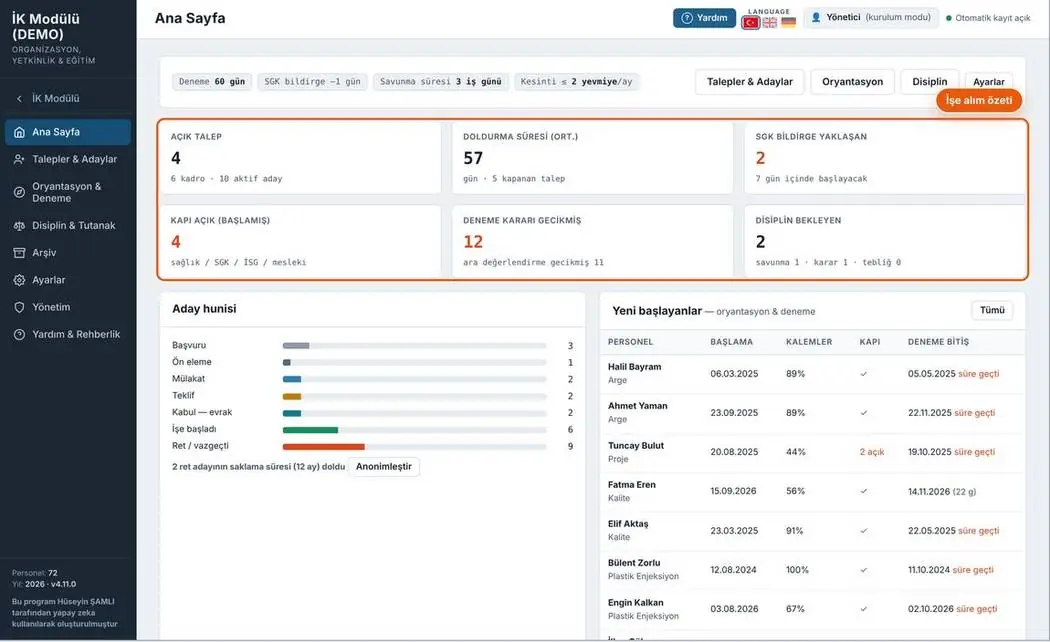Switch language using the German flag

[x=788, y=23]
